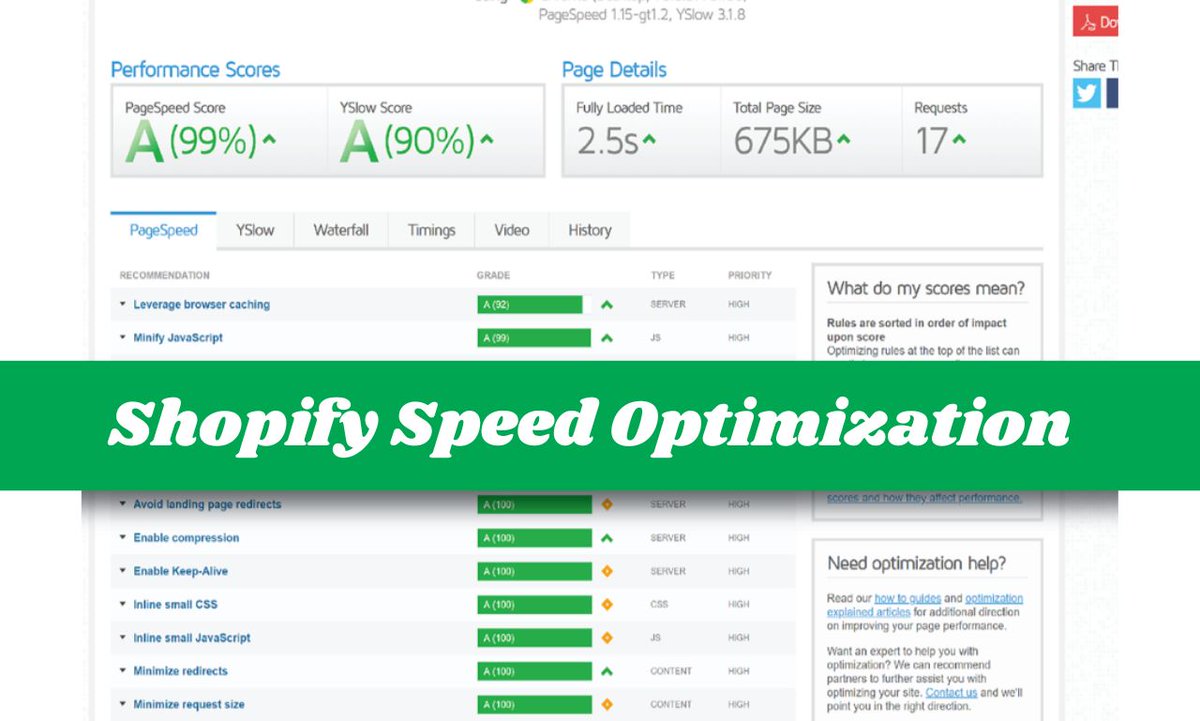Click orange diamond for Inline small CSS
1200x721 pixels.
point(607,605)
